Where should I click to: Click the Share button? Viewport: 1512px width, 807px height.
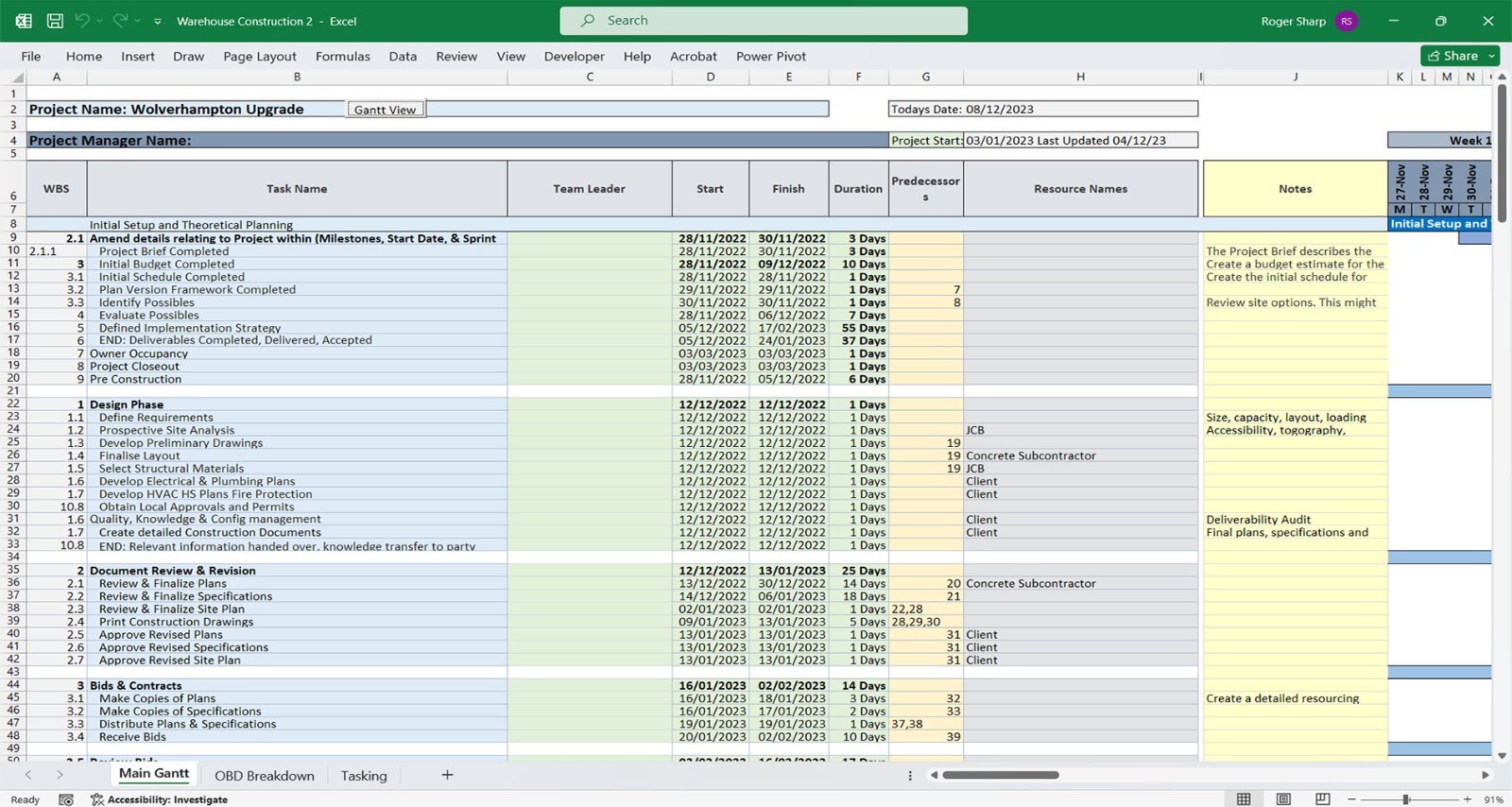tap(1452, 56)
